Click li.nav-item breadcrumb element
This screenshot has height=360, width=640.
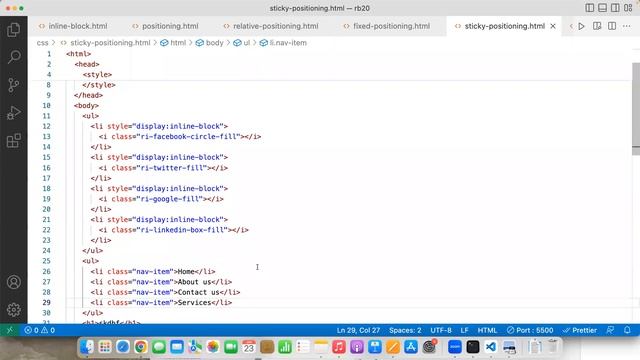point(283,43)
